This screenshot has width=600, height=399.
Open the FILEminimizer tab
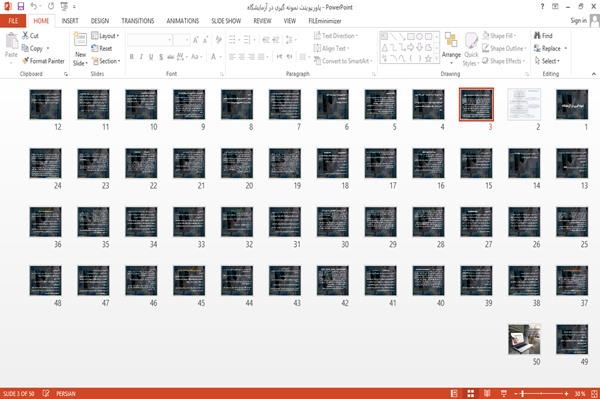[325, 21]
